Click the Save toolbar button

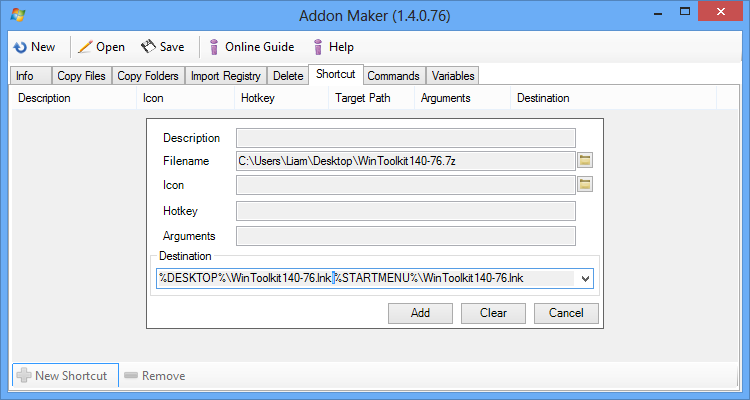(163, 47)
